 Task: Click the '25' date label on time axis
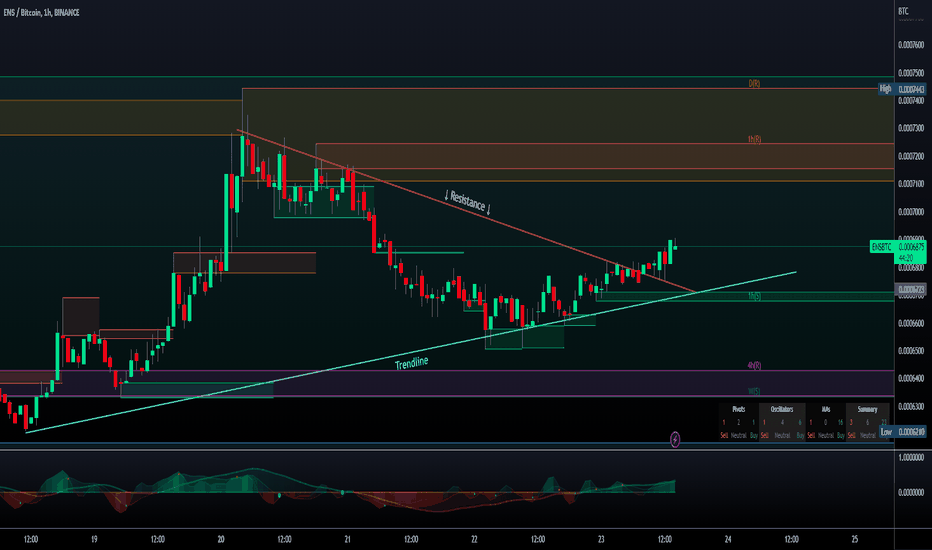click(855, 539)
